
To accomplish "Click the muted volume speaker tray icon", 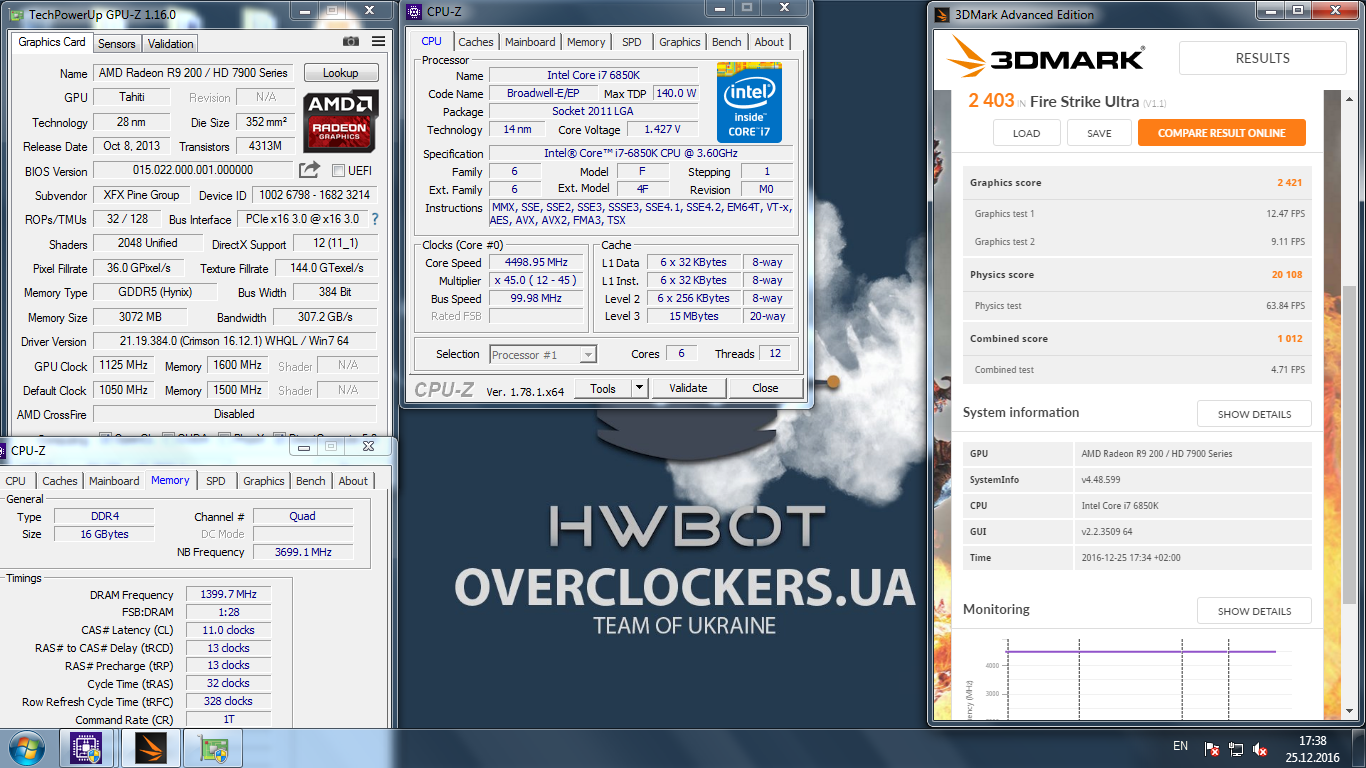I will (x=1261, y=749).
